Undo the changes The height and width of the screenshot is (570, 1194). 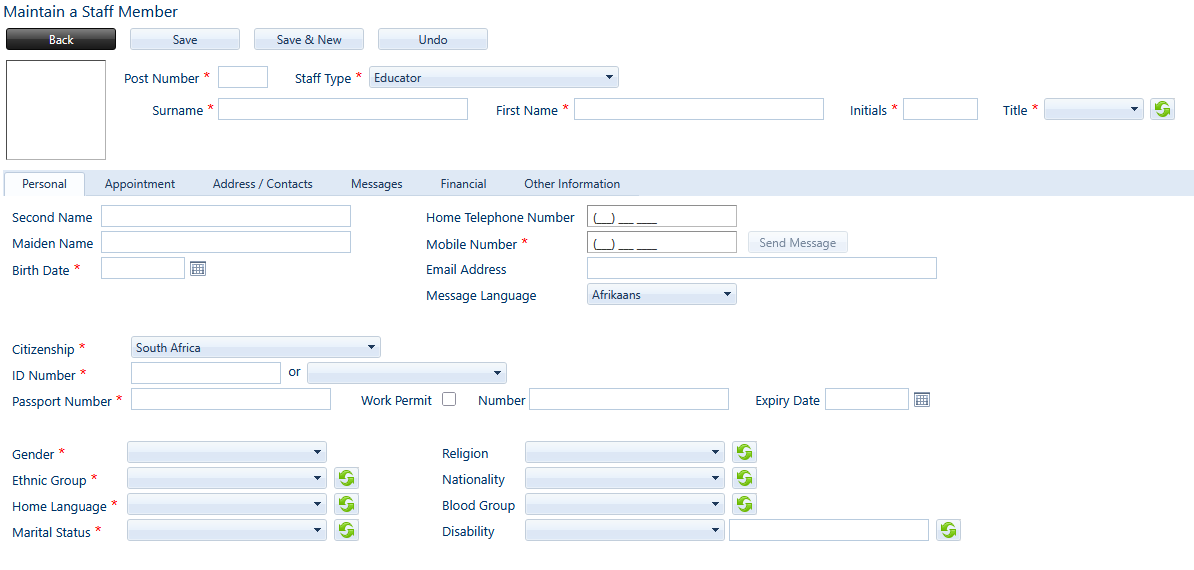(x=433, y=40)
